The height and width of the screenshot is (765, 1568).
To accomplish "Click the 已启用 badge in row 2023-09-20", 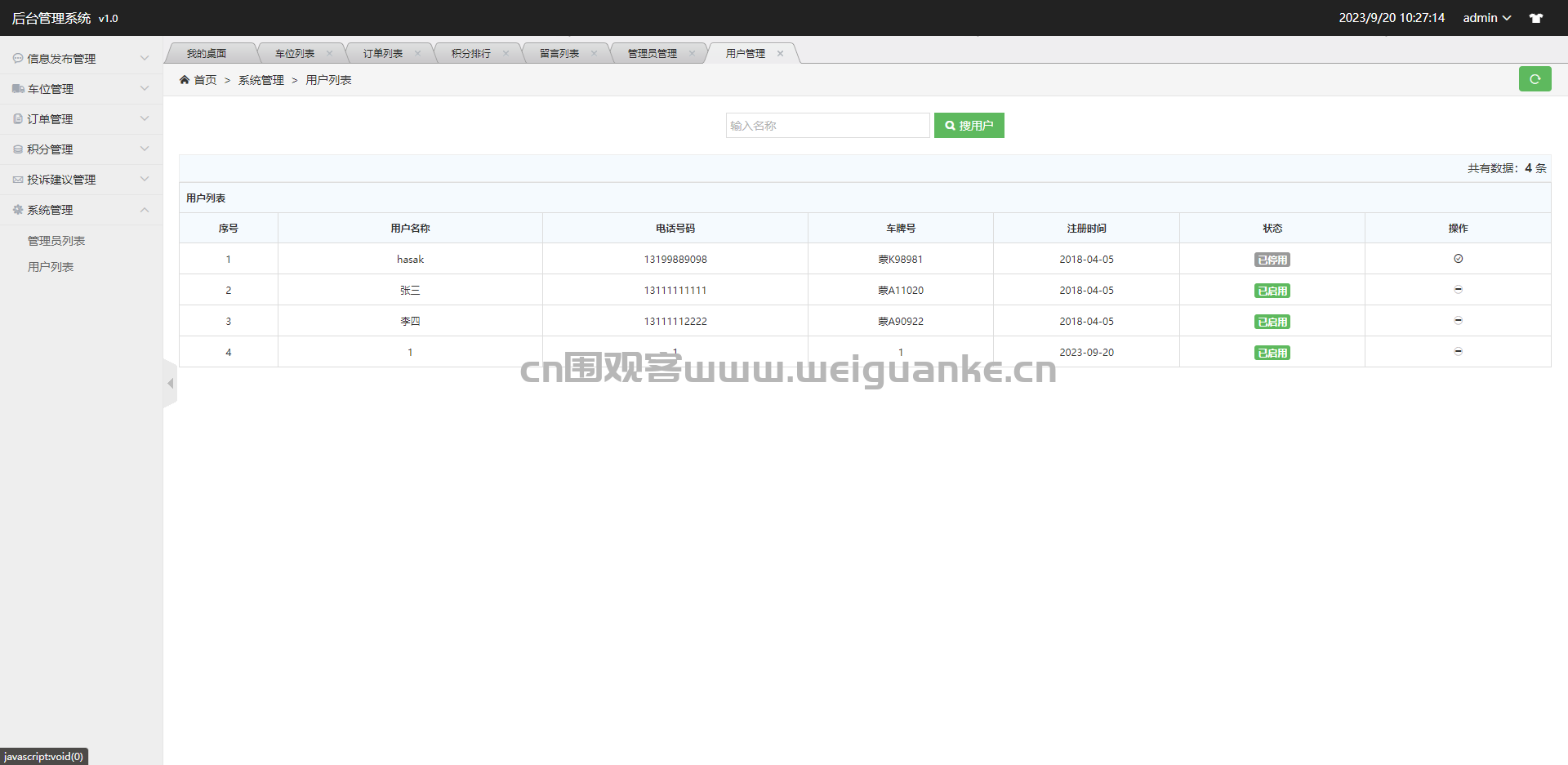I will [x=1272, y=353].
